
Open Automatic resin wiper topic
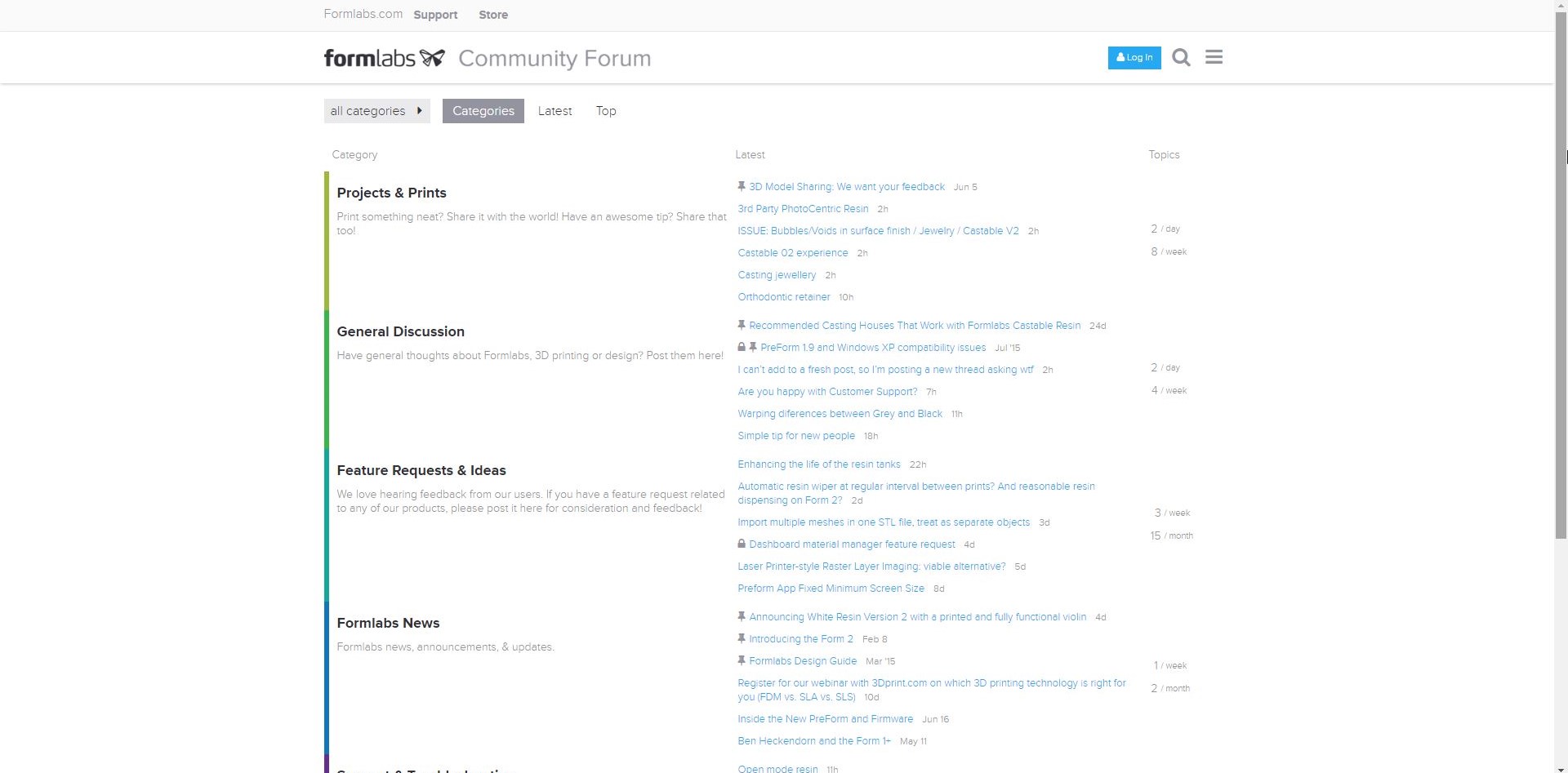[x=916, y=493]
